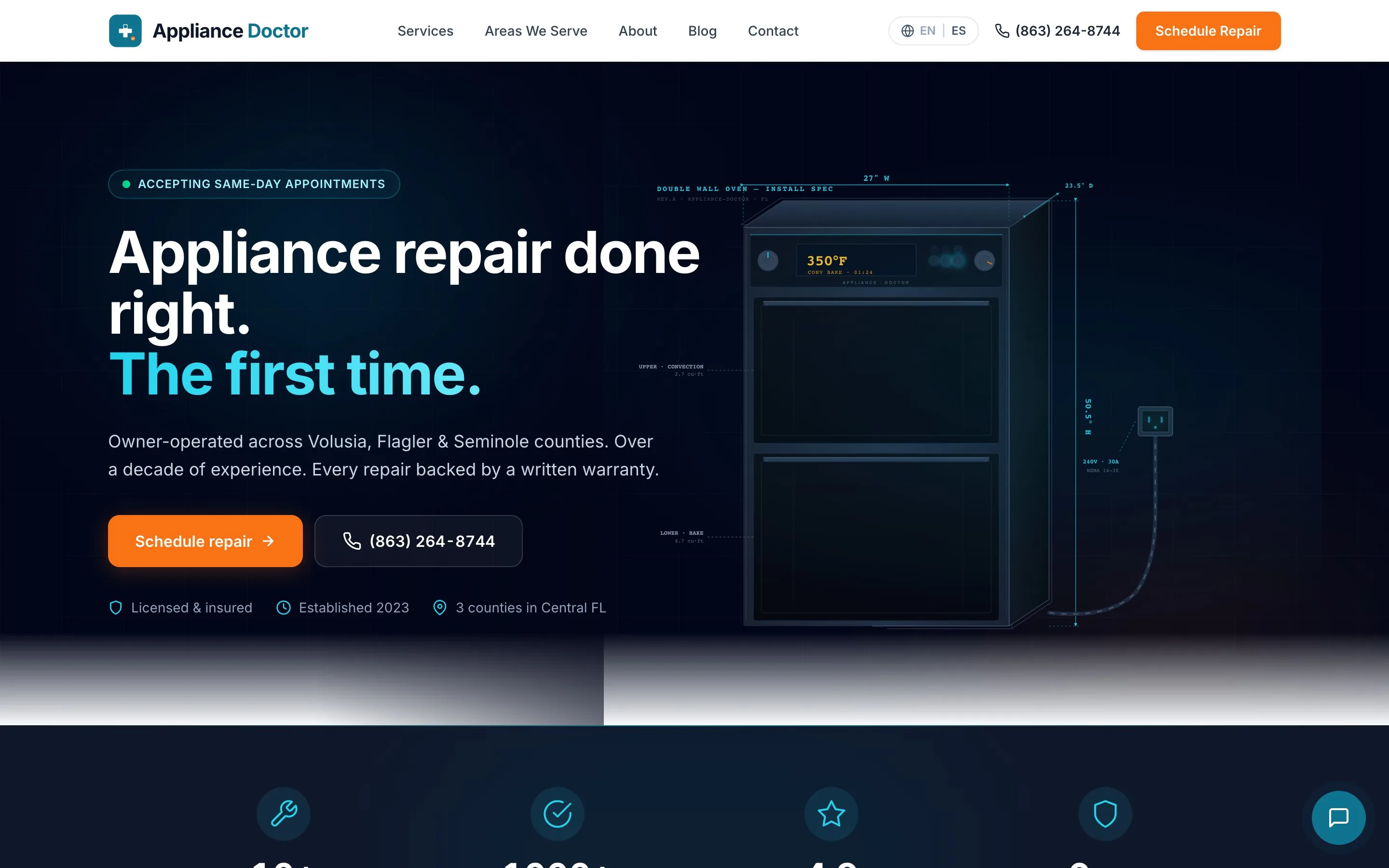This screenshot has height=868, width=1389.
Task: Click the Appliance Doctor logo icon
Action: coord(125,30)
